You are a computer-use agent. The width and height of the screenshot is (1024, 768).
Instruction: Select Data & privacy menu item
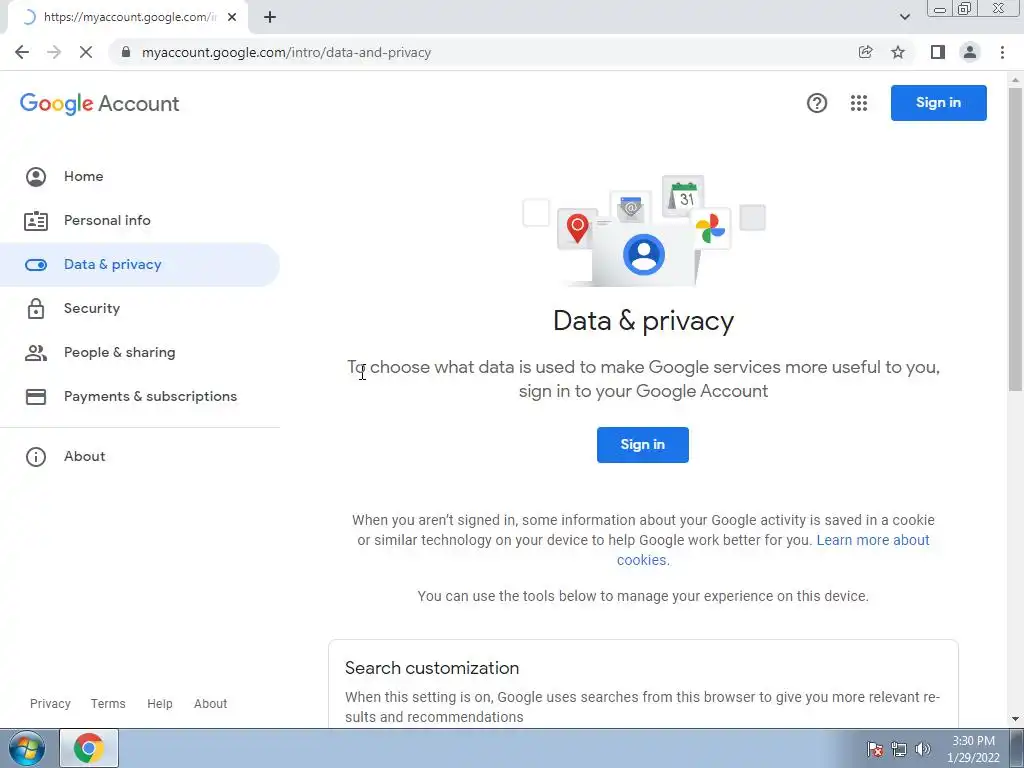tap(140, 264)
